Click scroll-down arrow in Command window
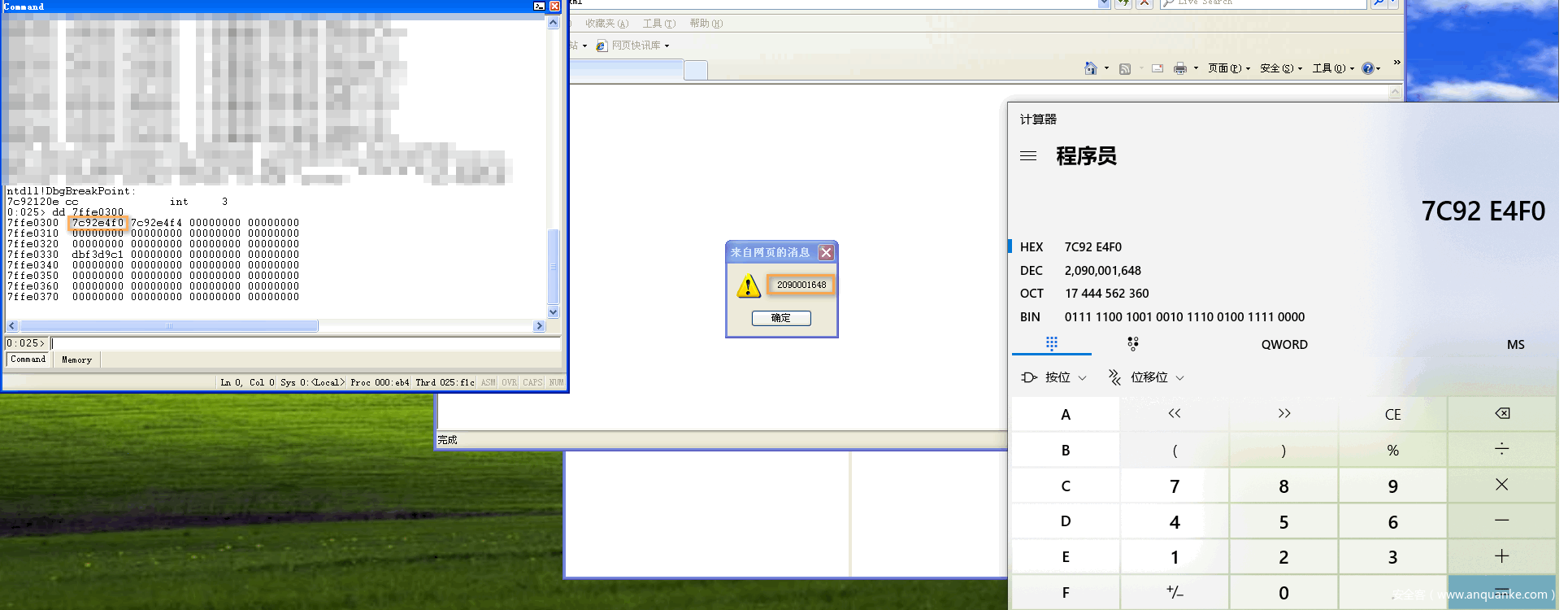Screen dimensions: 1568x610 click(x=554, y=312)
